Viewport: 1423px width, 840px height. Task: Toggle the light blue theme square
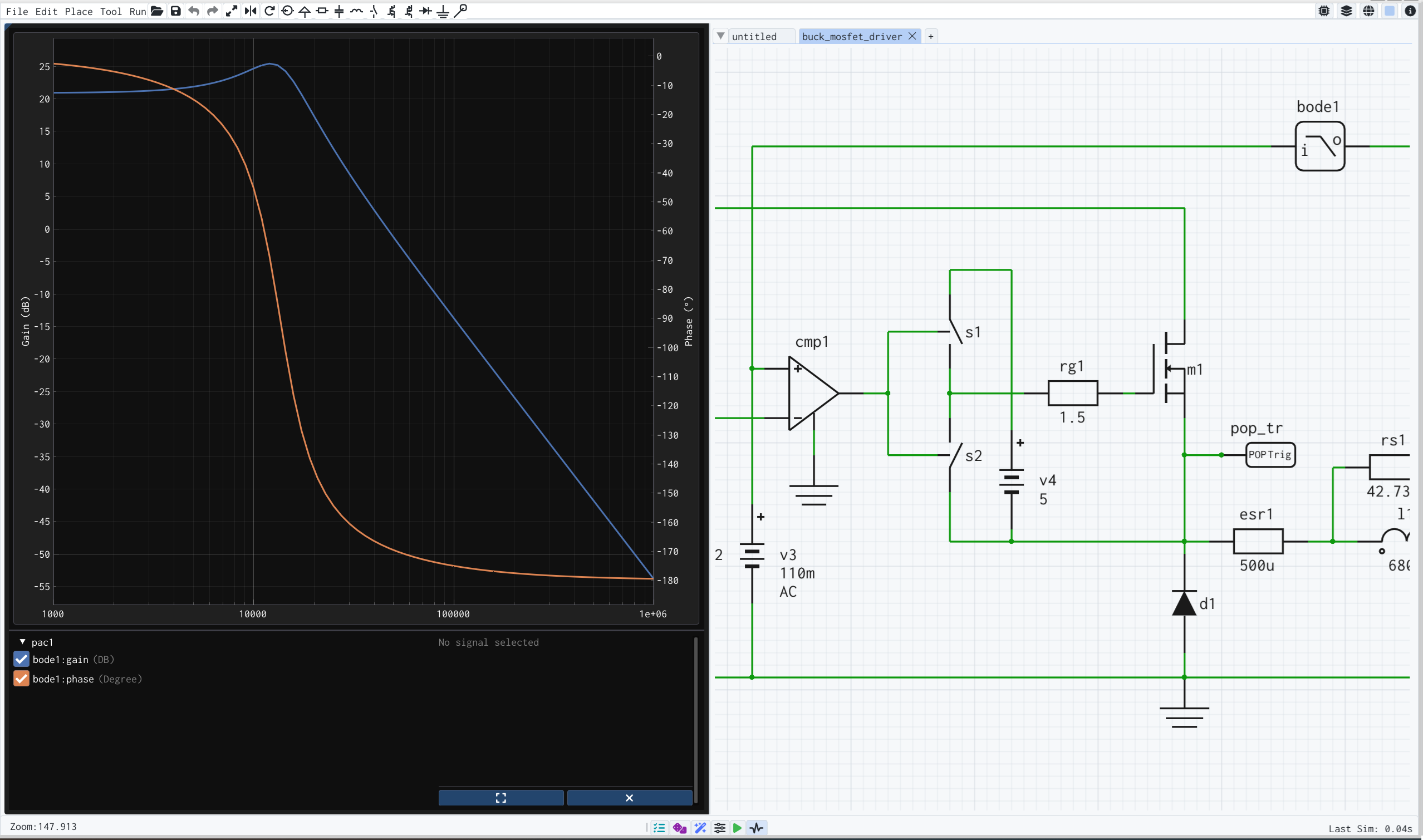(1390, 11)
